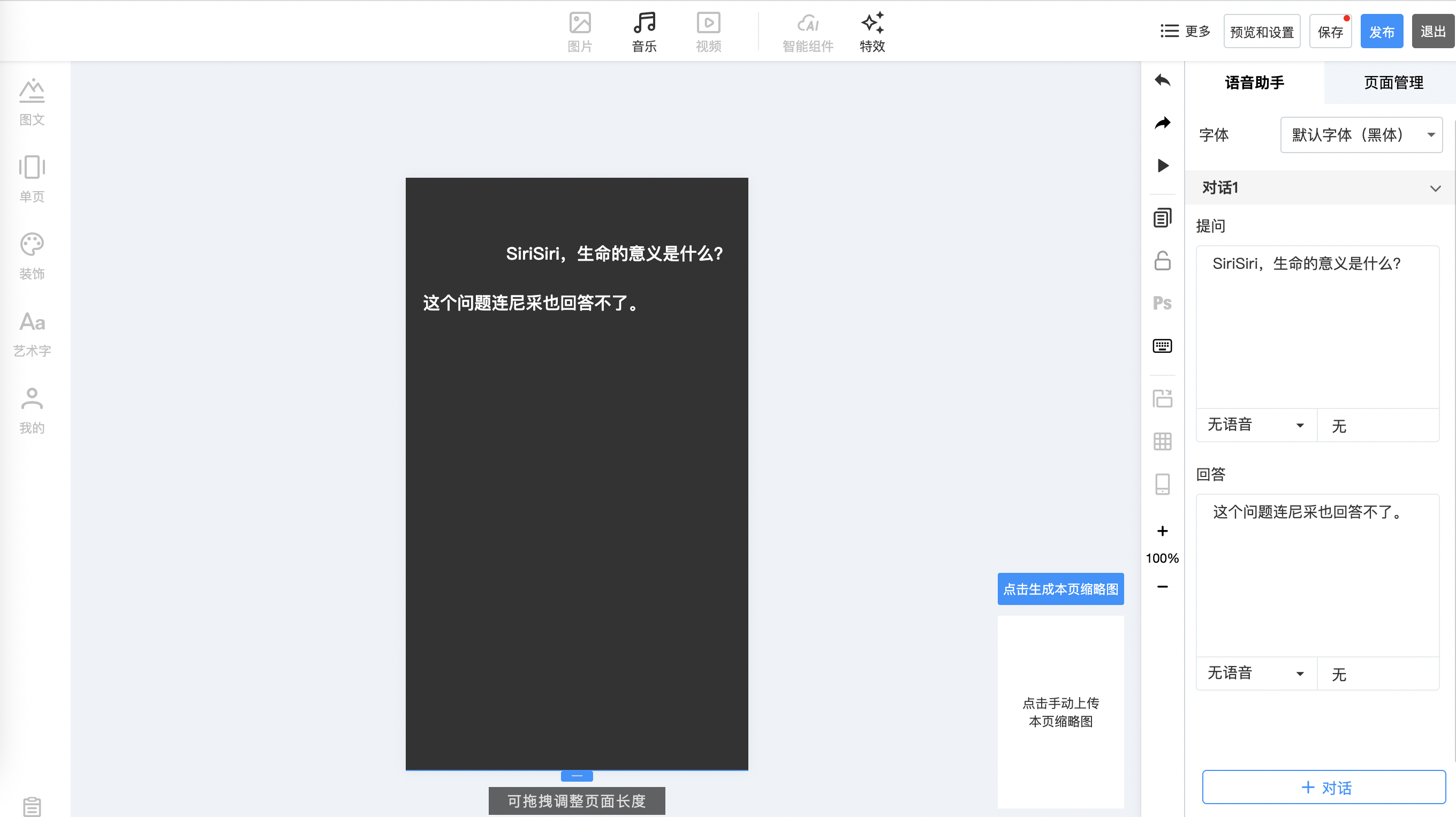Toggle the lock icon

(1162, 261)
